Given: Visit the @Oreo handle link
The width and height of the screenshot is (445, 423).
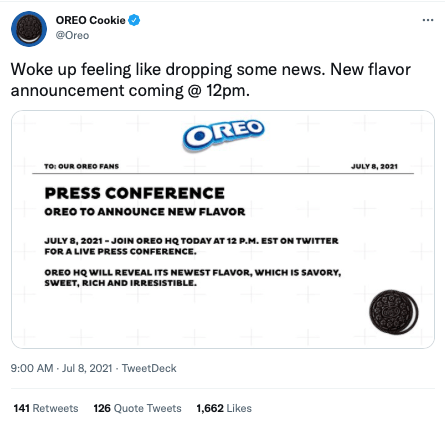Looking at the screenshot, I should tap(72, 35).
